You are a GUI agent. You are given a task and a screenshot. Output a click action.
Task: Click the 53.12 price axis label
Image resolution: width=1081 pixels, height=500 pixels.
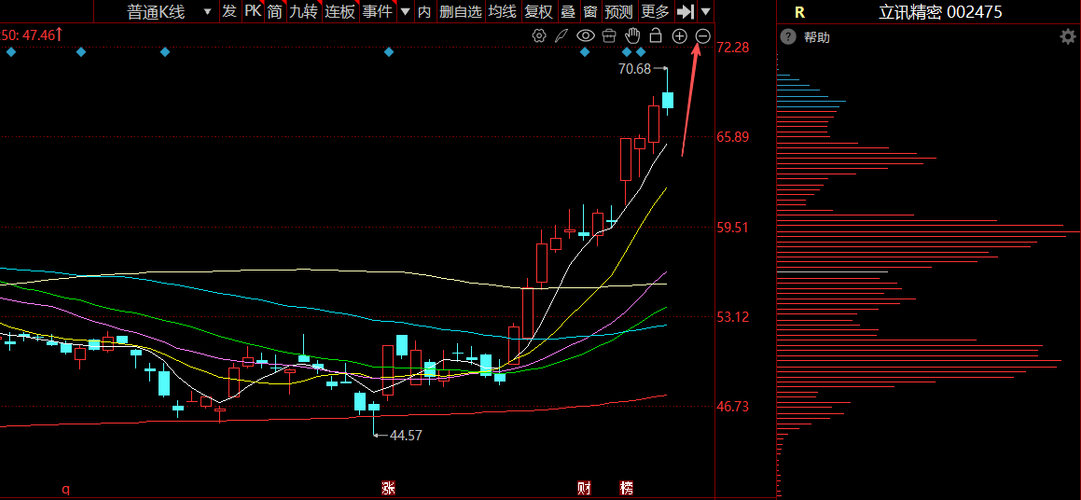(x=733, y=317)
